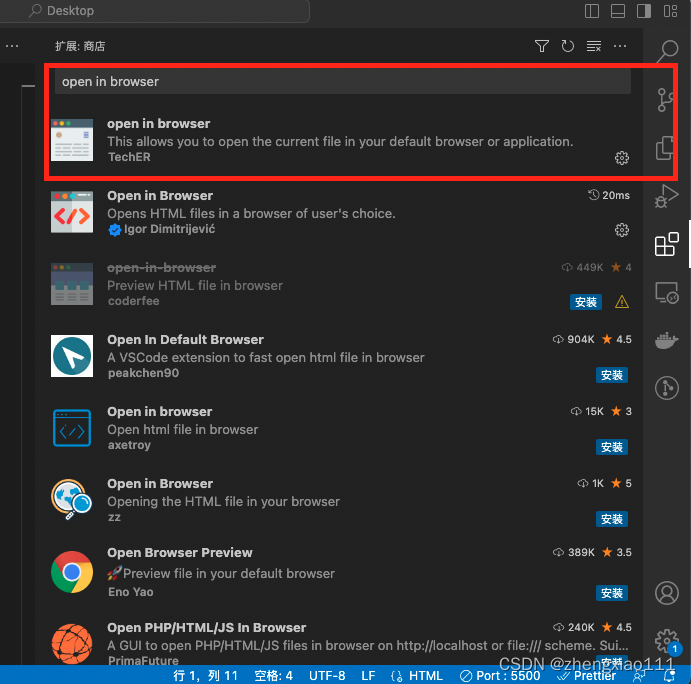Click the Chrome logo extension thumbnail
This screenshot has height=684, width=691.
[72, 572]
